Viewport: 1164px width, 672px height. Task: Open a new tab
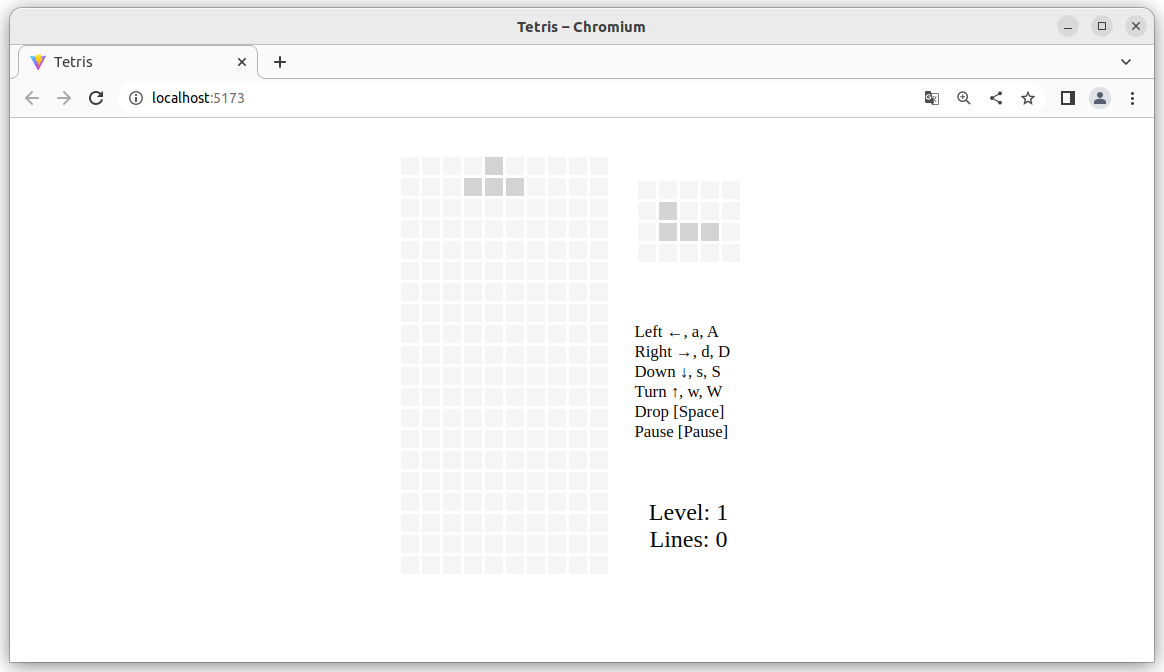(x=280, y=62)
